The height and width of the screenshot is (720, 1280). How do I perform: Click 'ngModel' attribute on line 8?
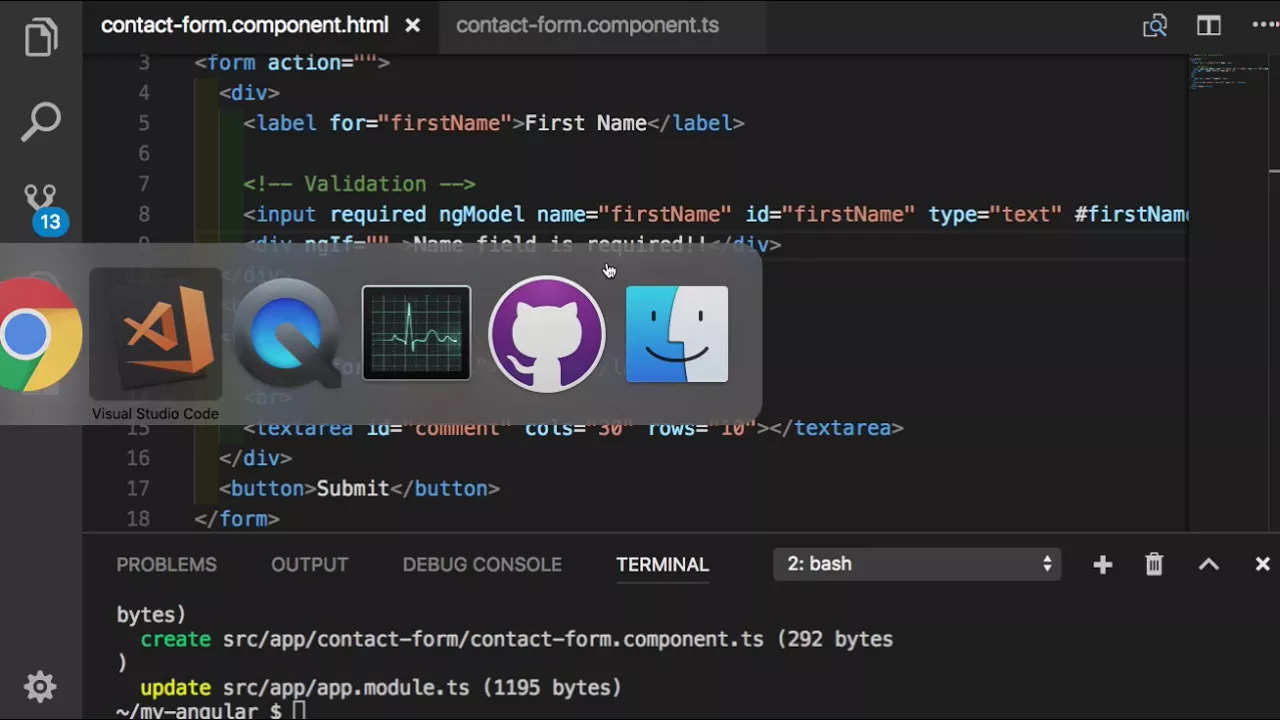pyautogui.click(x=481, y=214)
